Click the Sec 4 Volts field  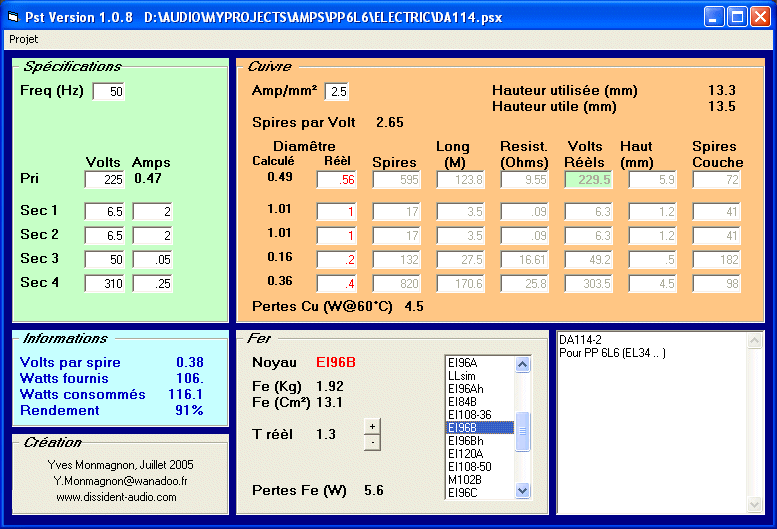coord(104,284)
